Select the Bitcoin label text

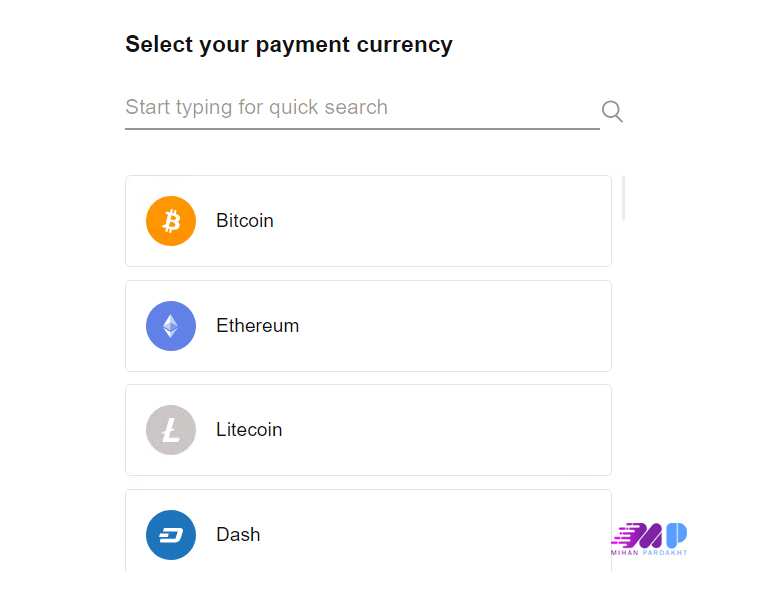click(x=245, y=221)
